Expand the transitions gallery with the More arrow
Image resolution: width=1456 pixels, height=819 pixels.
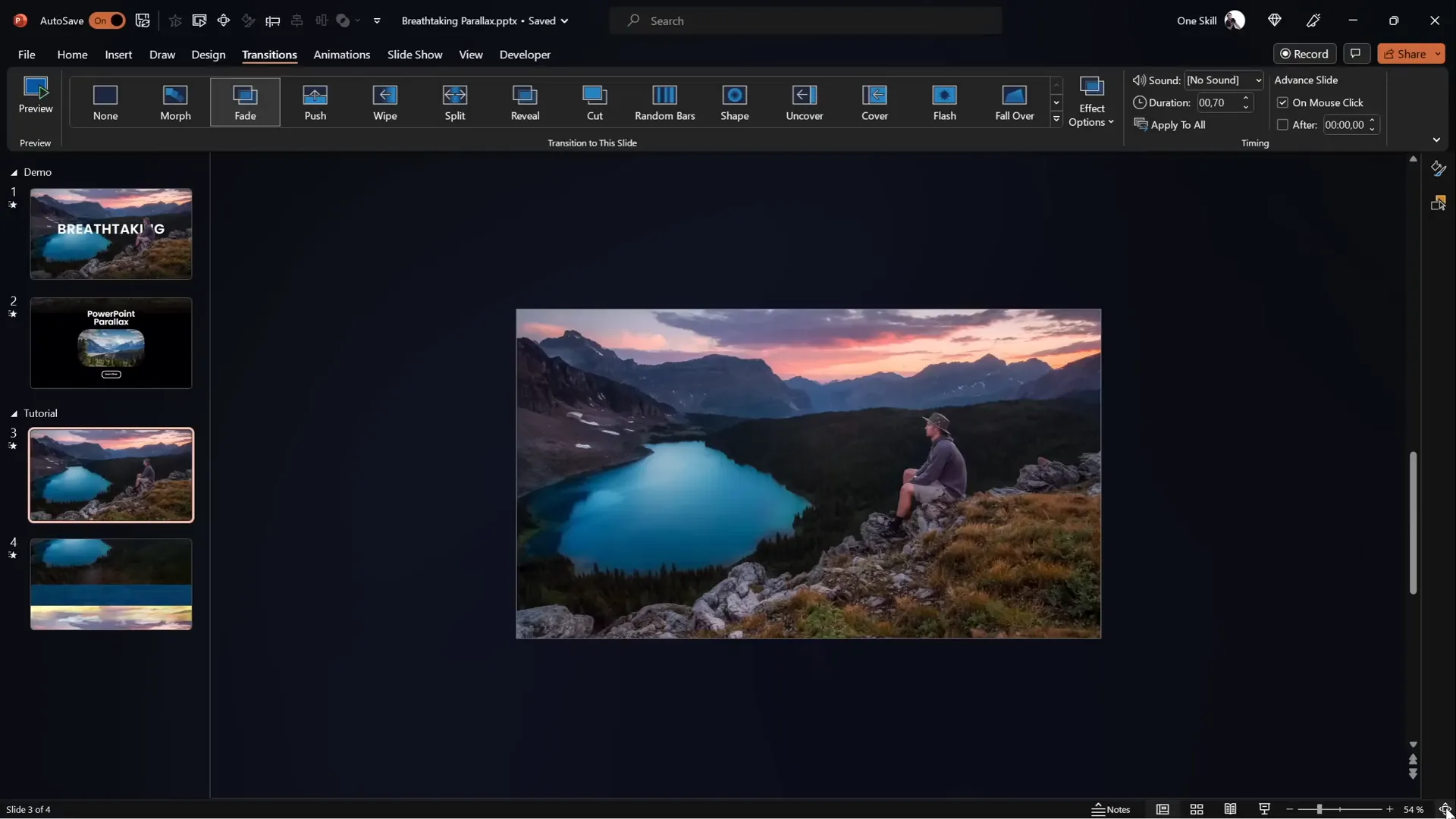click(1057, 119)
